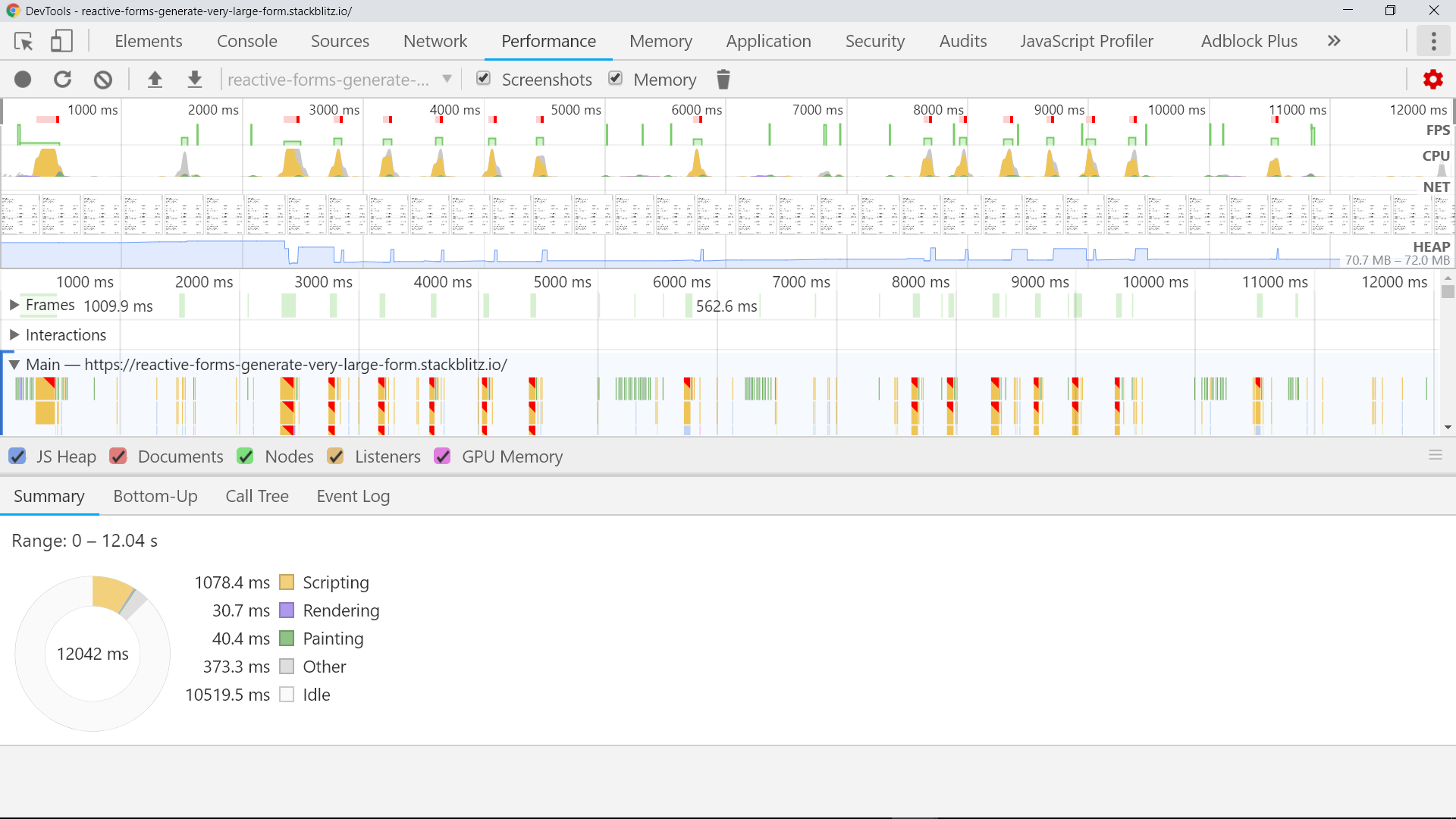Open the DevTools three-dot menu
This screenshot has width=1456, height=819.
click(x=1432, y=41)
